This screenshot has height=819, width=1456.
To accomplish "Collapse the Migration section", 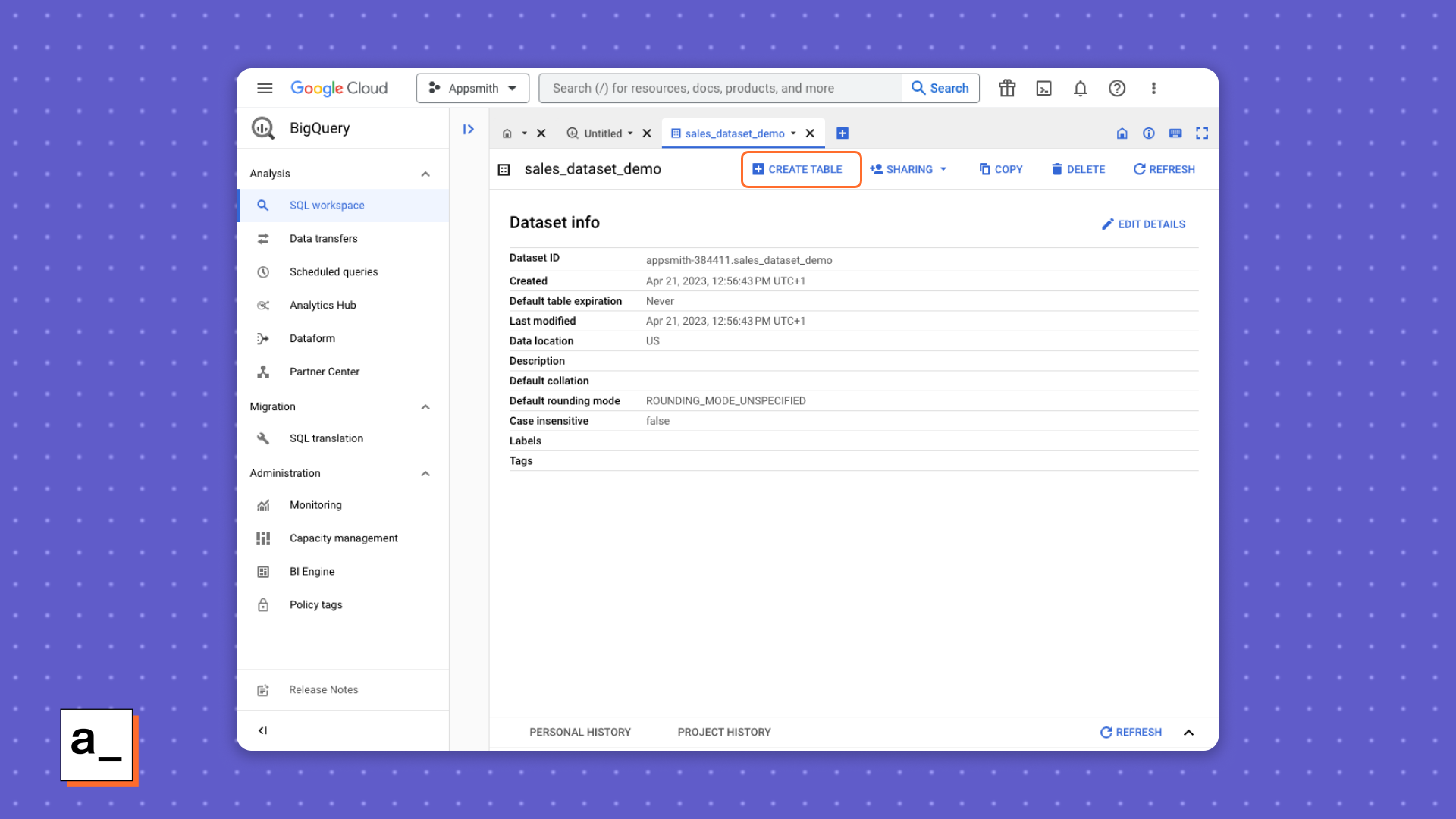I will [x=425, y=407].
